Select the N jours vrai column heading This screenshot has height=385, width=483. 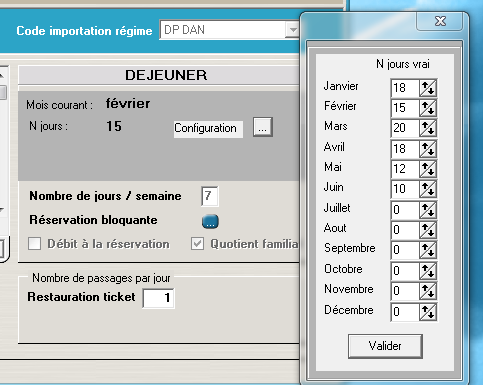[403, 64]
